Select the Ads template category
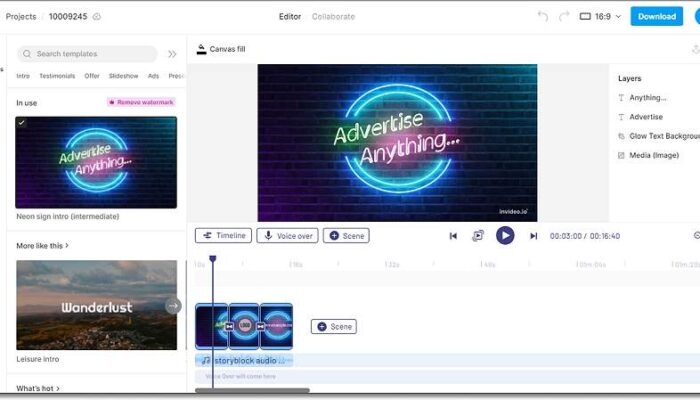 154,76
